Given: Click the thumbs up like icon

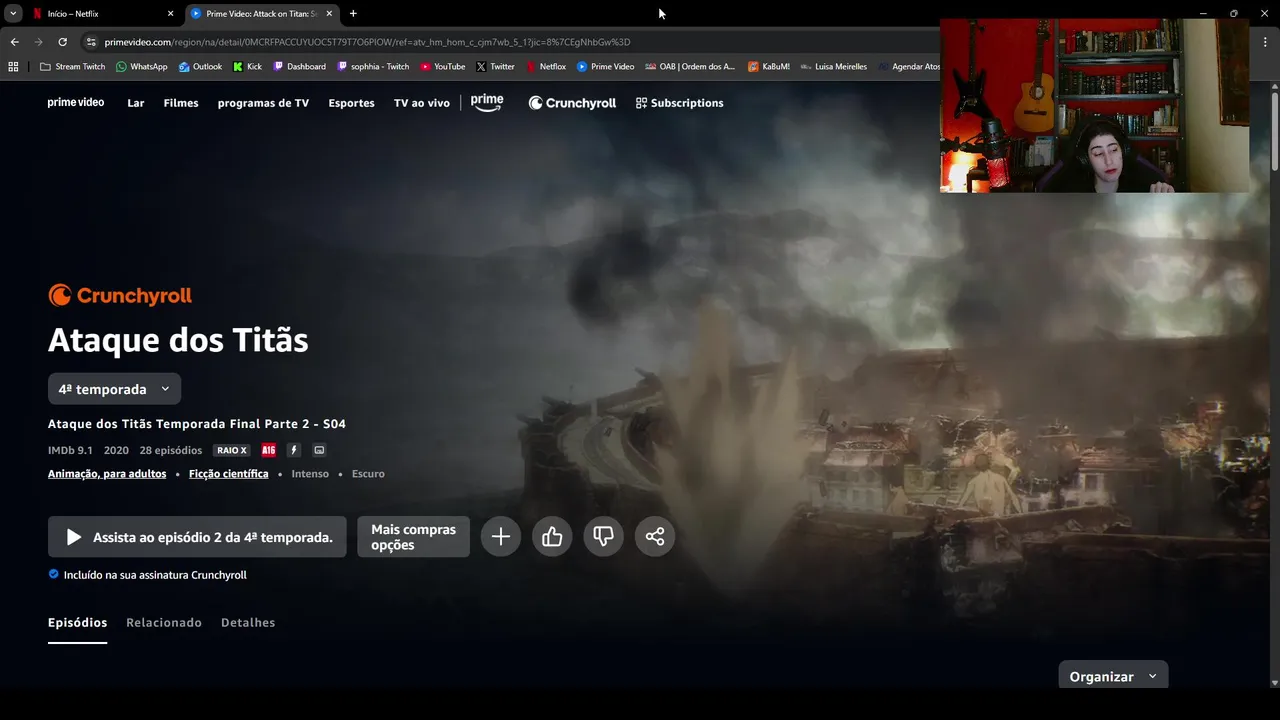Looking at the screenshot, I should (552, 537).
